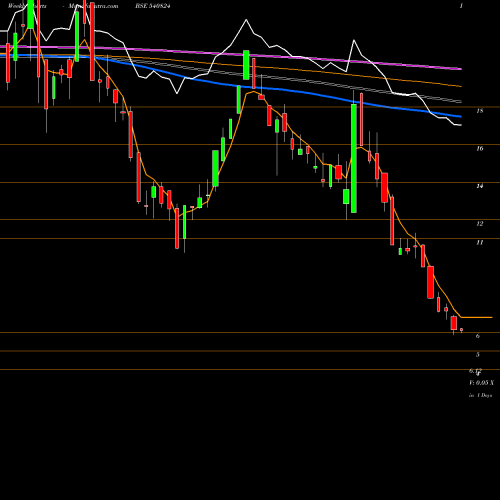Click the price axis label 14
Screen dimensions: 500x500
[480, 186]
